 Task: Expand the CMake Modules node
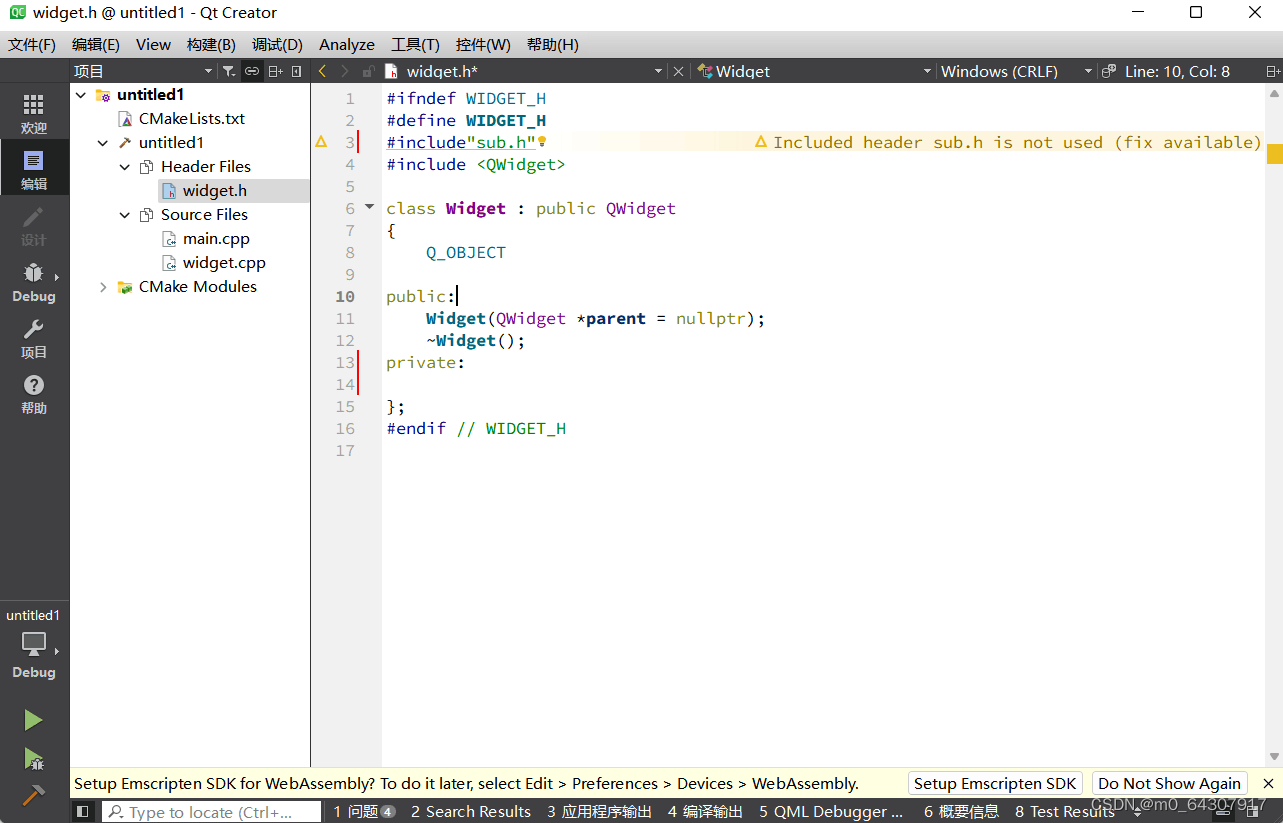(x=103, y=287)
